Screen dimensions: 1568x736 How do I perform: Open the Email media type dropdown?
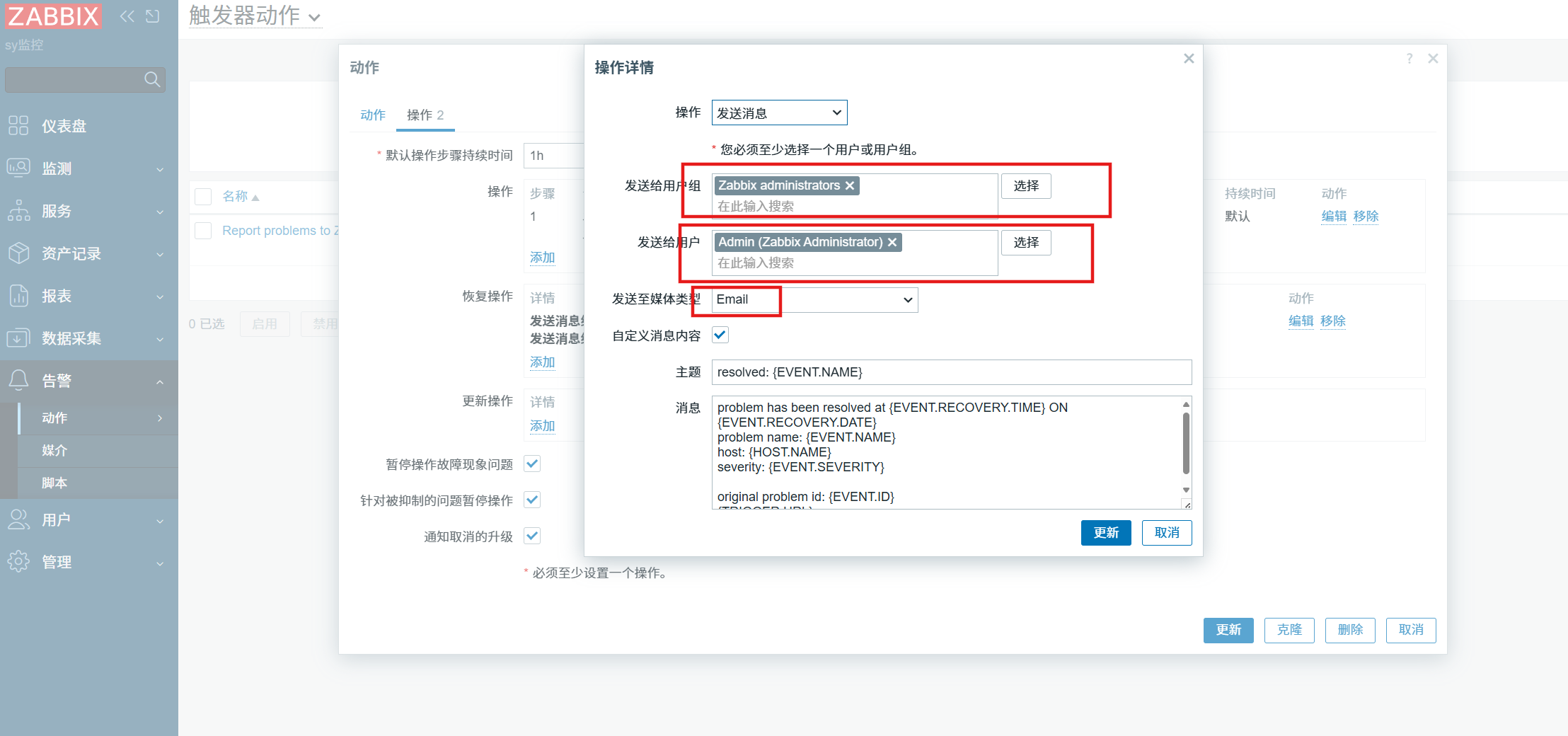click(x=814, y=299)
